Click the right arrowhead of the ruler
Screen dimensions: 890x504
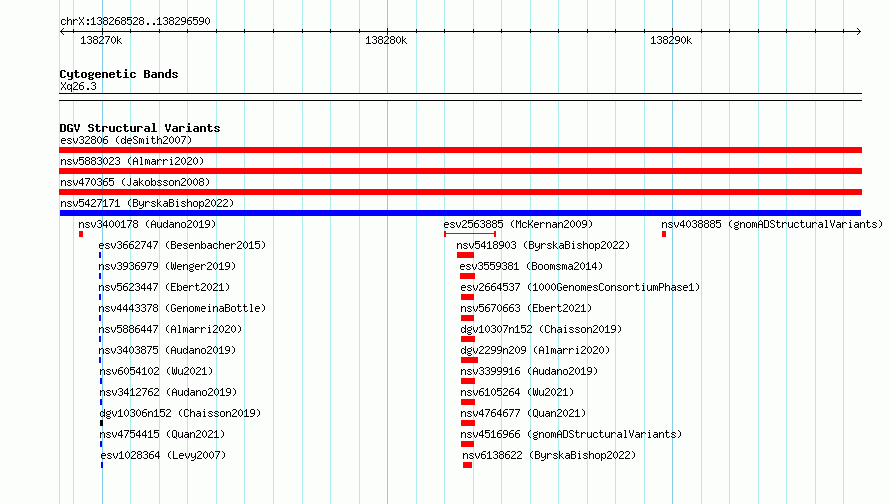point(859,31)
